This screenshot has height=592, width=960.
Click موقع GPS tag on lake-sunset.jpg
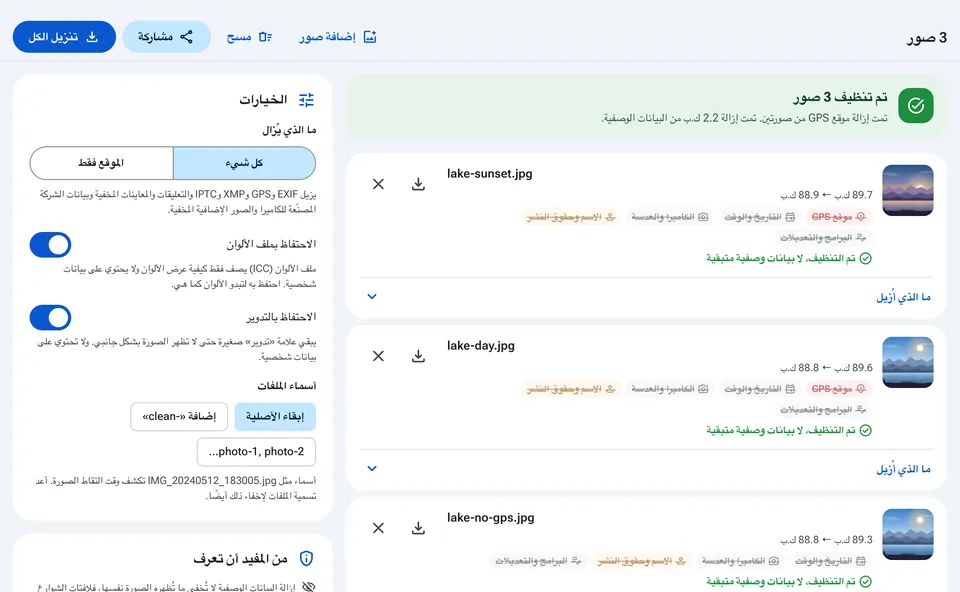click(x=838, y=217)
